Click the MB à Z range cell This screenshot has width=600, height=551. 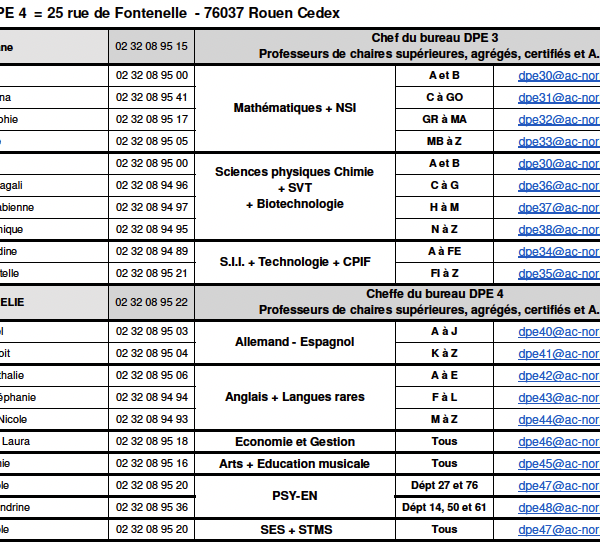click(444, 142)
